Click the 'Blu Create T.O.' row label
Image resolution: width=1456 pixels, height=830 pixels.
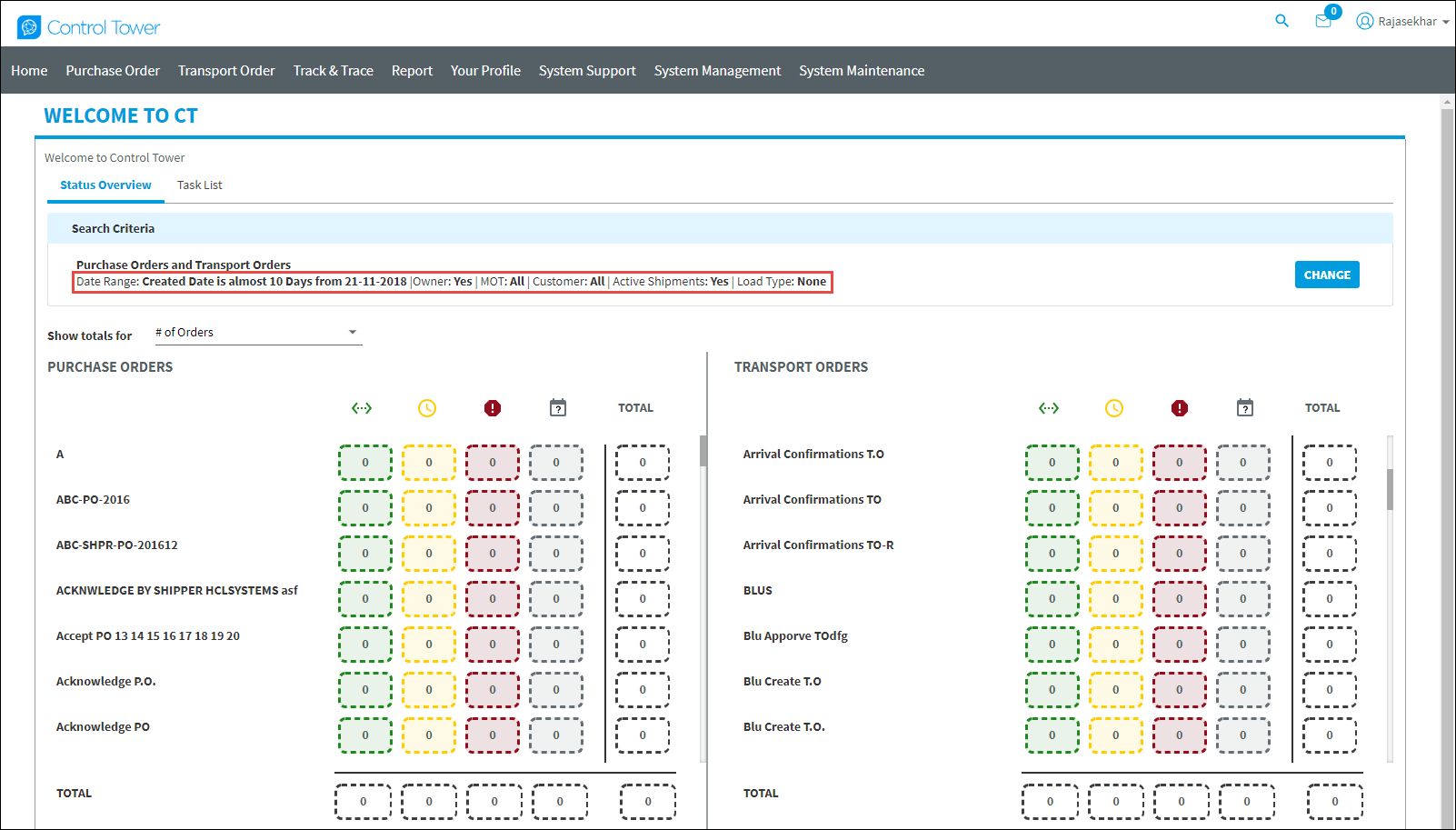point(784,727)
